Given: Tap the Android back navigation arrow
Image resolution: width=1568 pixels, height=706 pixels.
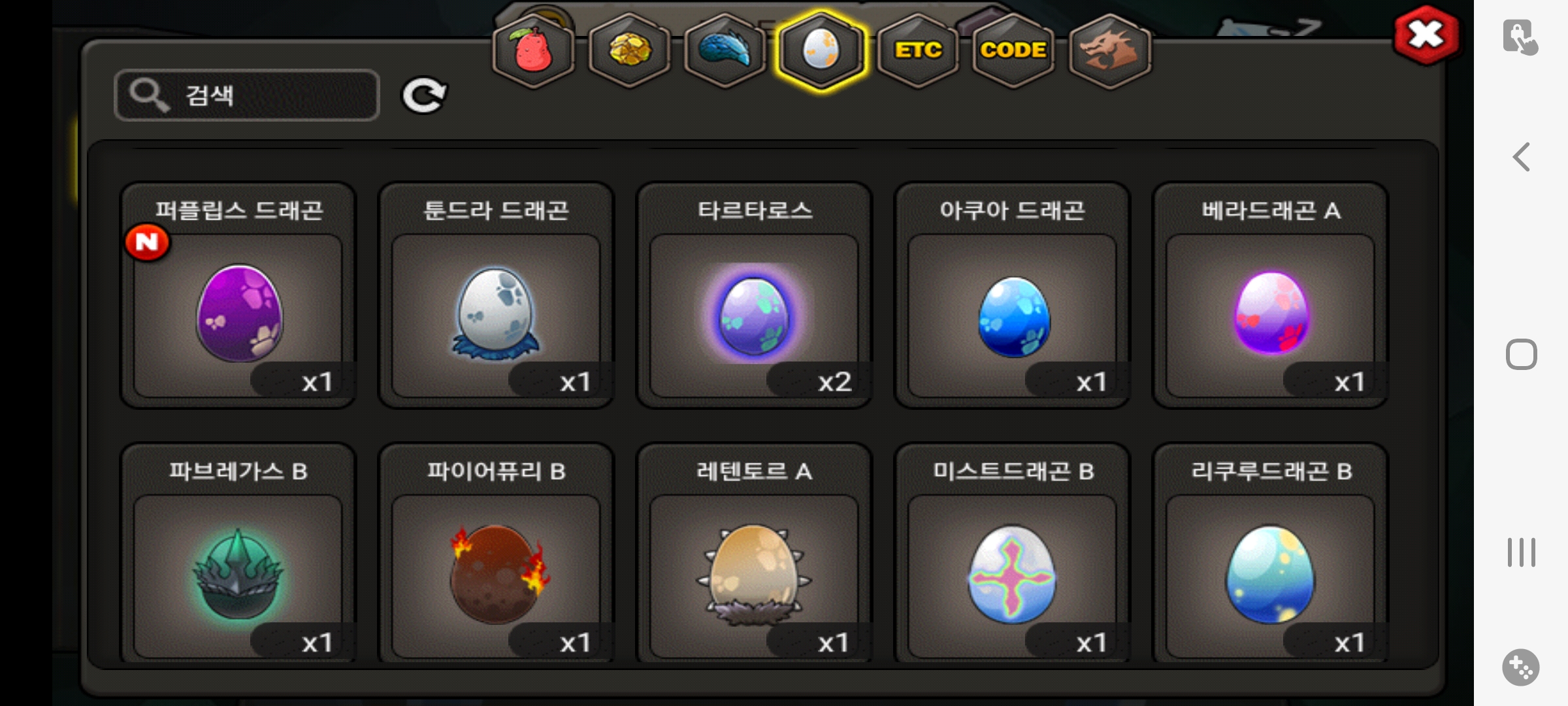Looking at the screenshot, I should [x=1522, y=157].
